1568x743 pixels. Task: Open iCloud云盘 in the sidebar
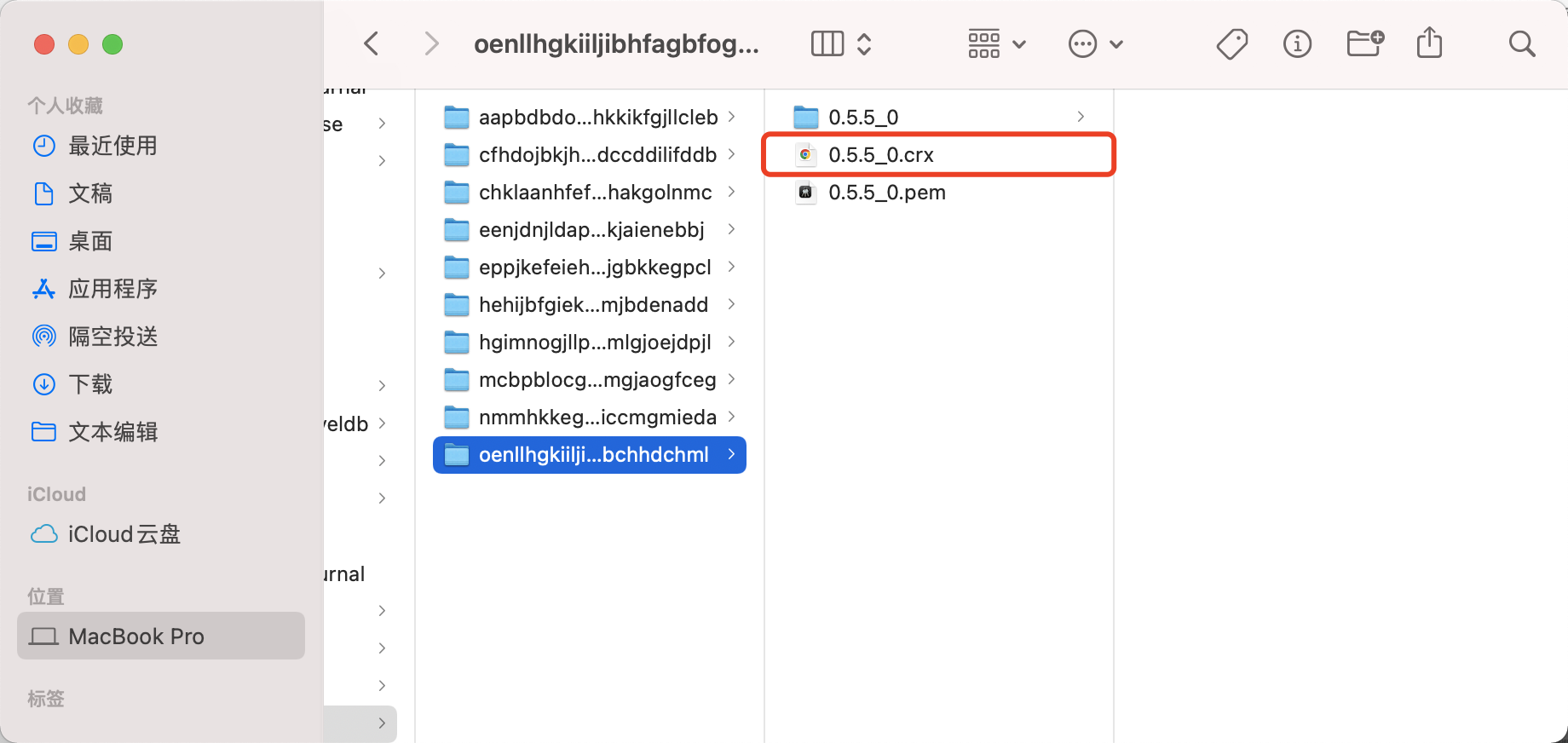124,534
